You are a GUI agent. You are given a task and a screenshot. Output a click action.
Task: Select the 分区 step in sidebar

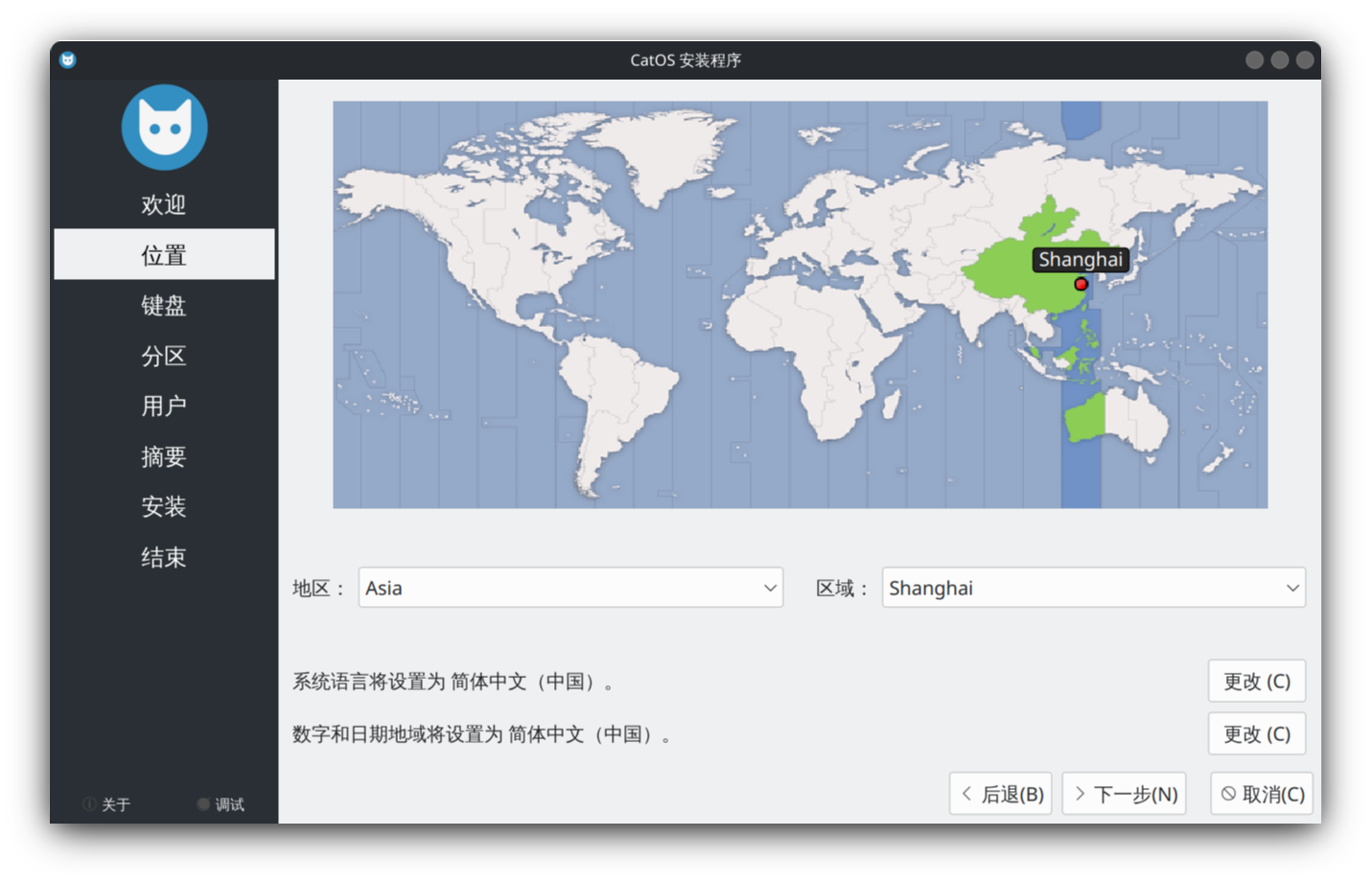[x=164, y=356]
